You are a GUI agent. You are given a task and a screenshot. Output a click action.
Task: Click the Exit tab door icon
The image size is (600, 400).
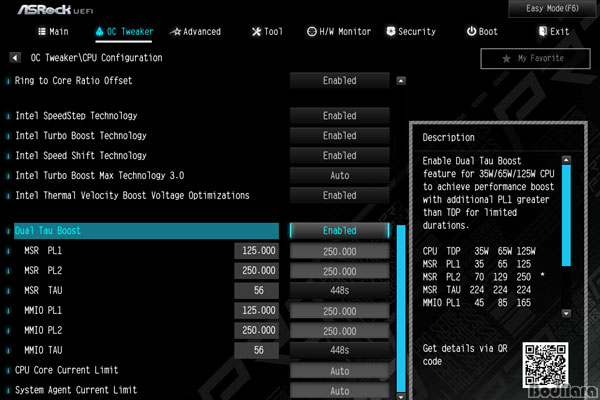543,31
